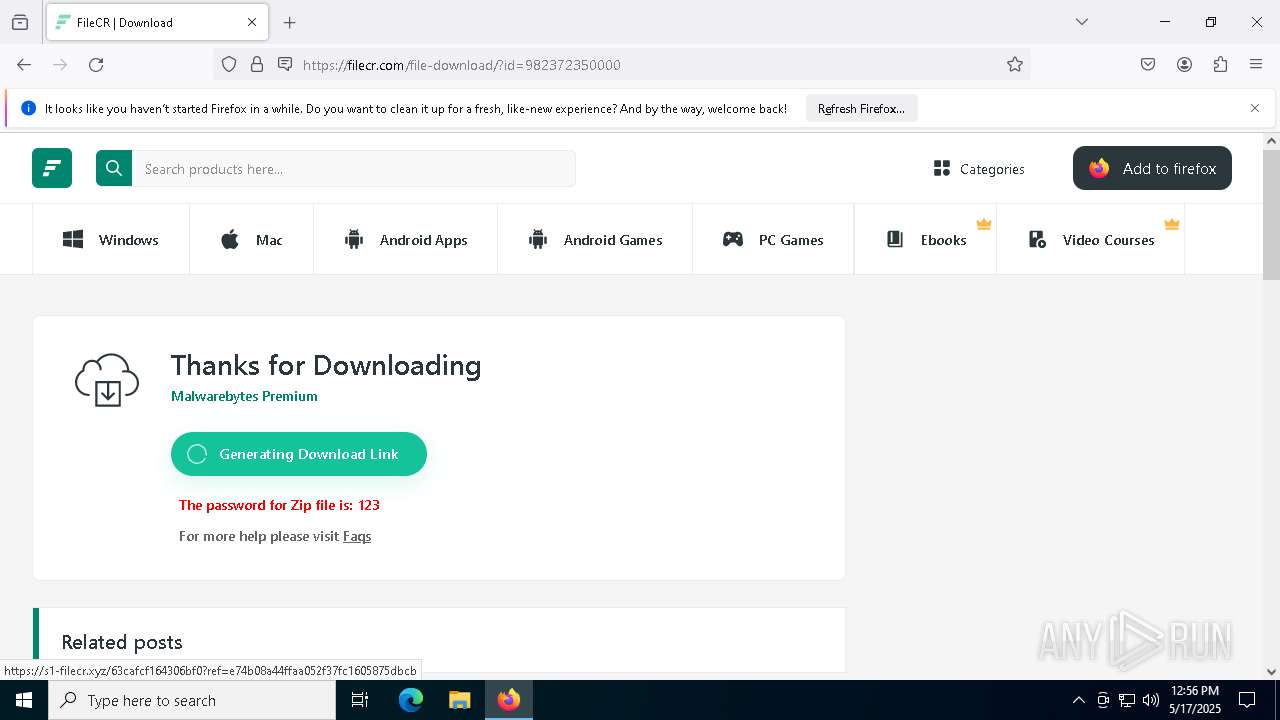Open the Firefox account icon
The image size is (1280, 720).
pos(1184,64)
